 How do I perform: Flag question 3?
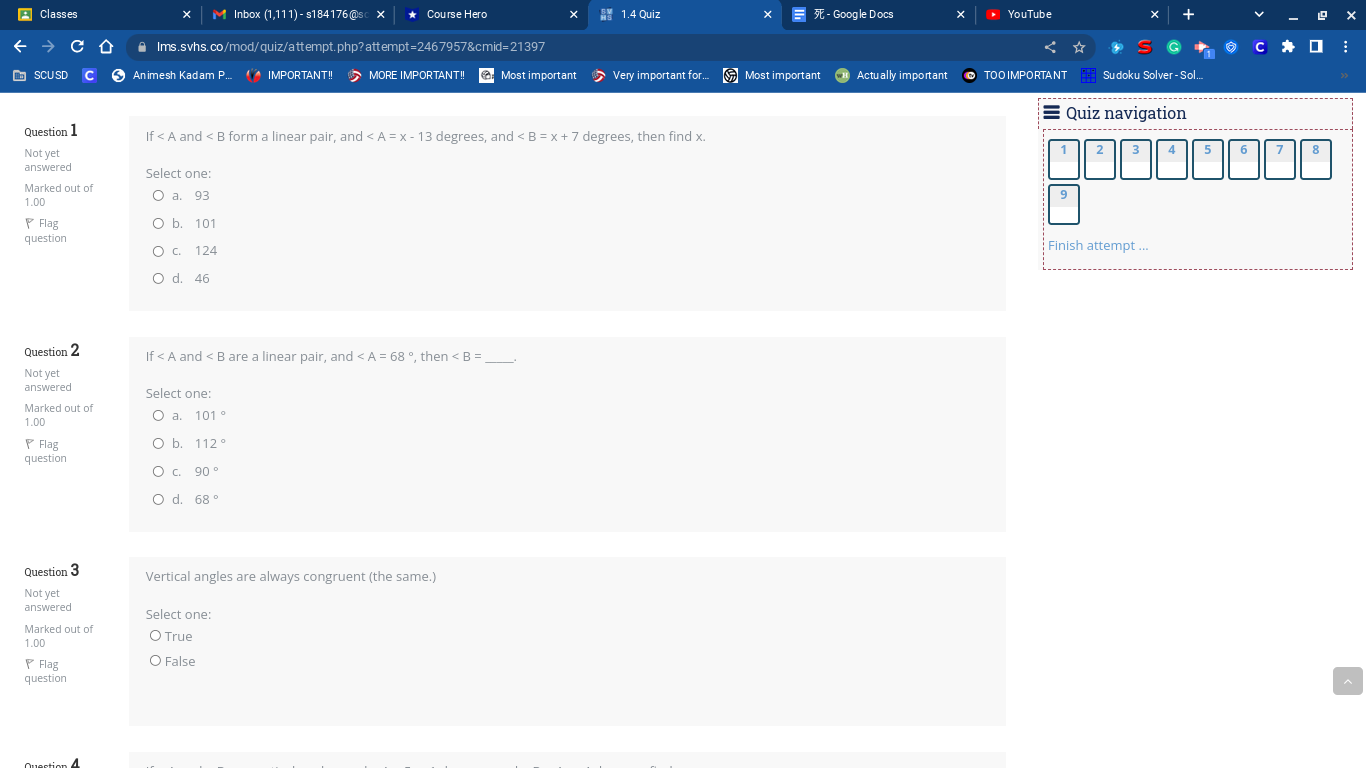click(45, 671)
